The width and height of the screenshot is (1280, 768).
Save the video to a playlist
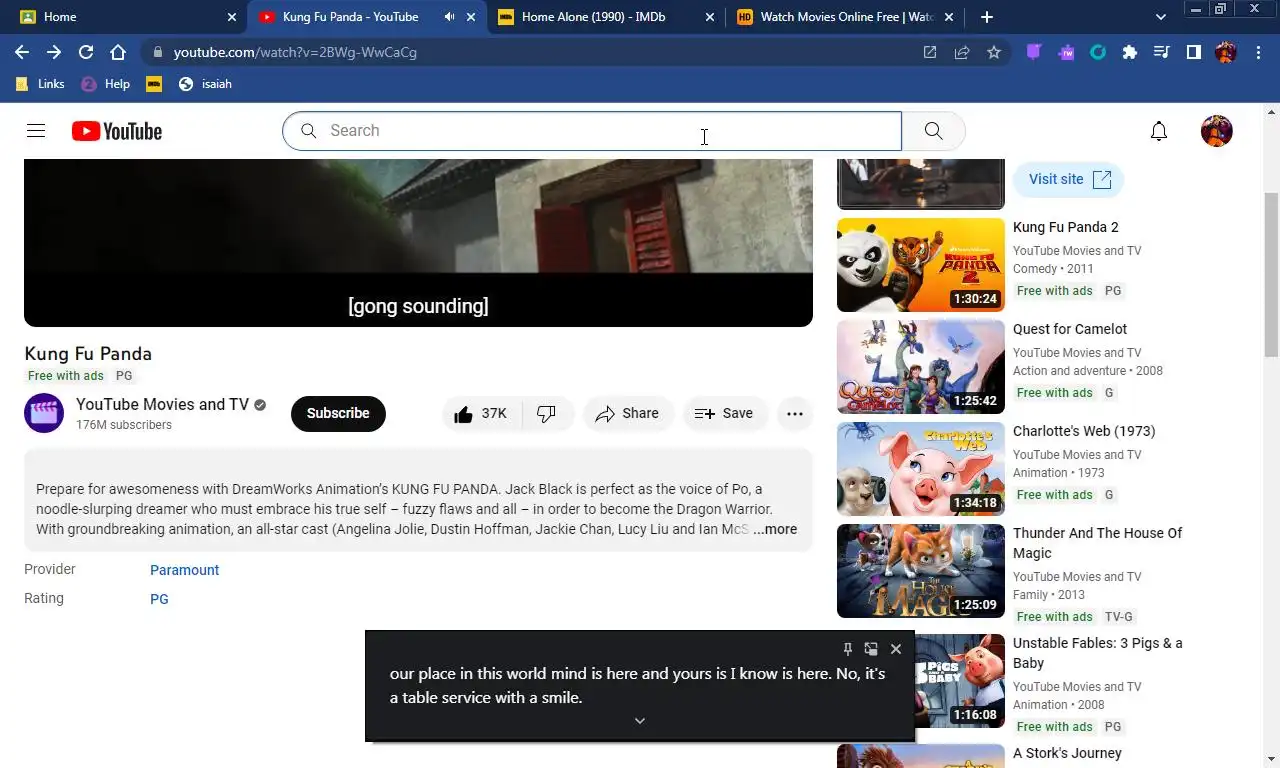coord(724,414)
